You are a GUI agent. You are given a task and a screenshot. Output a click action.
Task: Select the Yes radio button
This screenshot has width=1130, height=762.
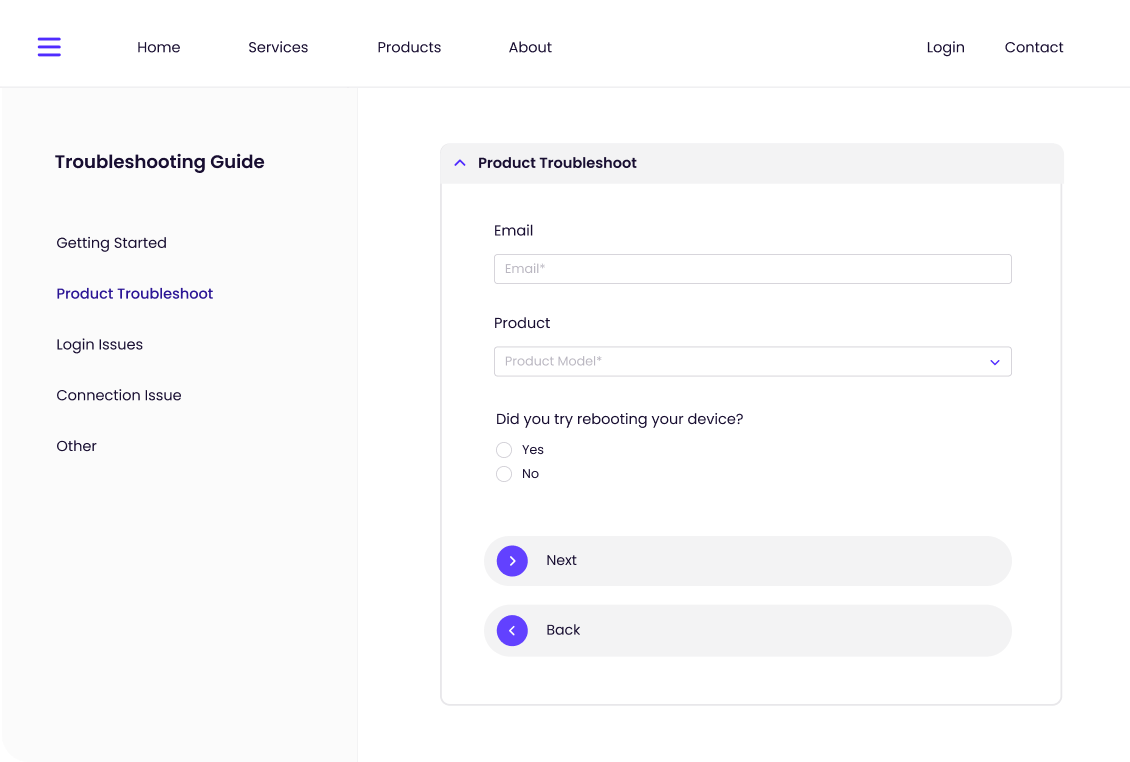tap(504, 450)
